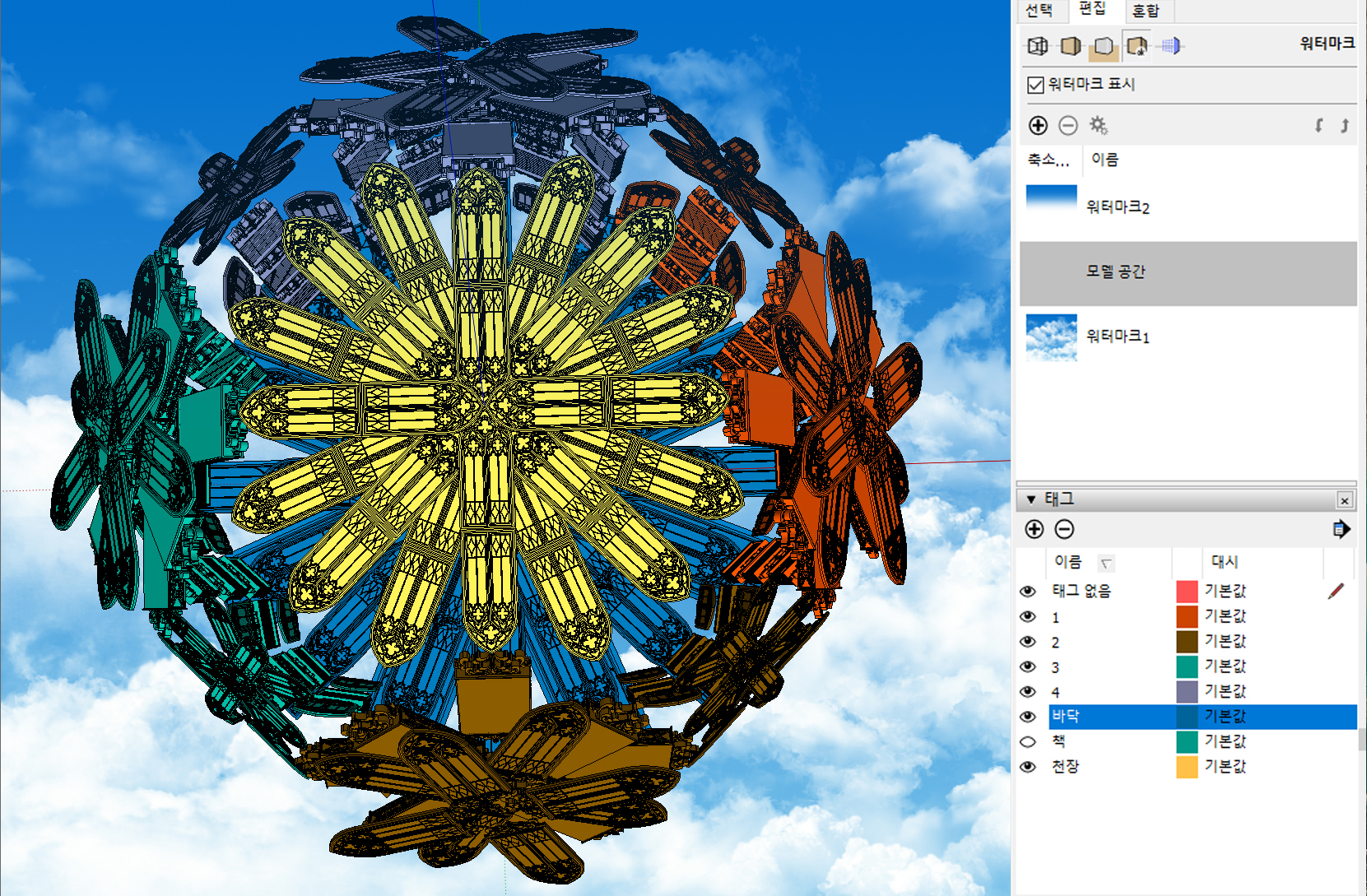Collapse the 태그 panel

click(1031, 499)
